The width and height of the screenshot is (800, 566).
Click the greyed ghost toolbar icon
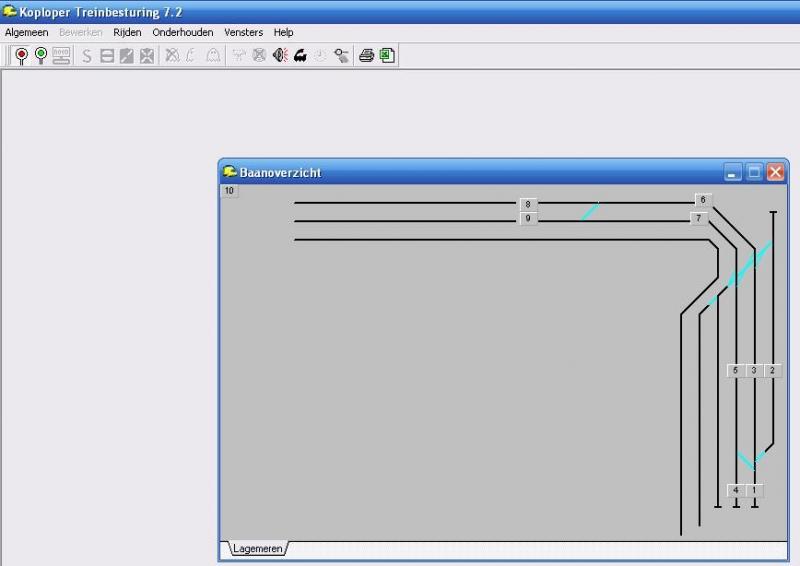pos(213,55)
